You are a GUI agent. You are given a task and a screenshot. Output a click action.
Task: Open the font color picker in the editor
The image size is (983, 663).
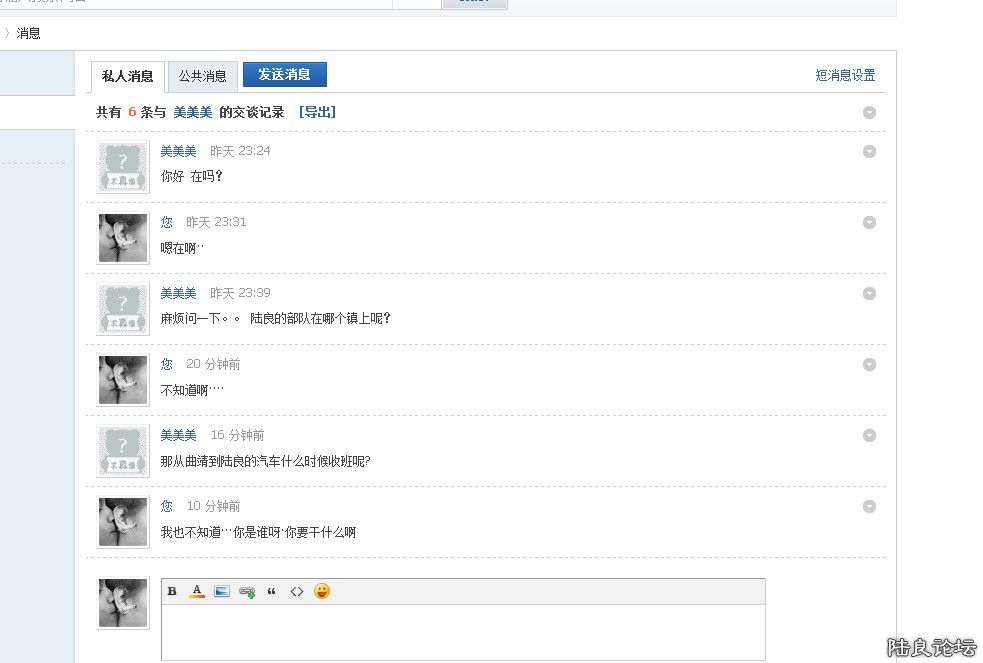(x=197, y=591)
